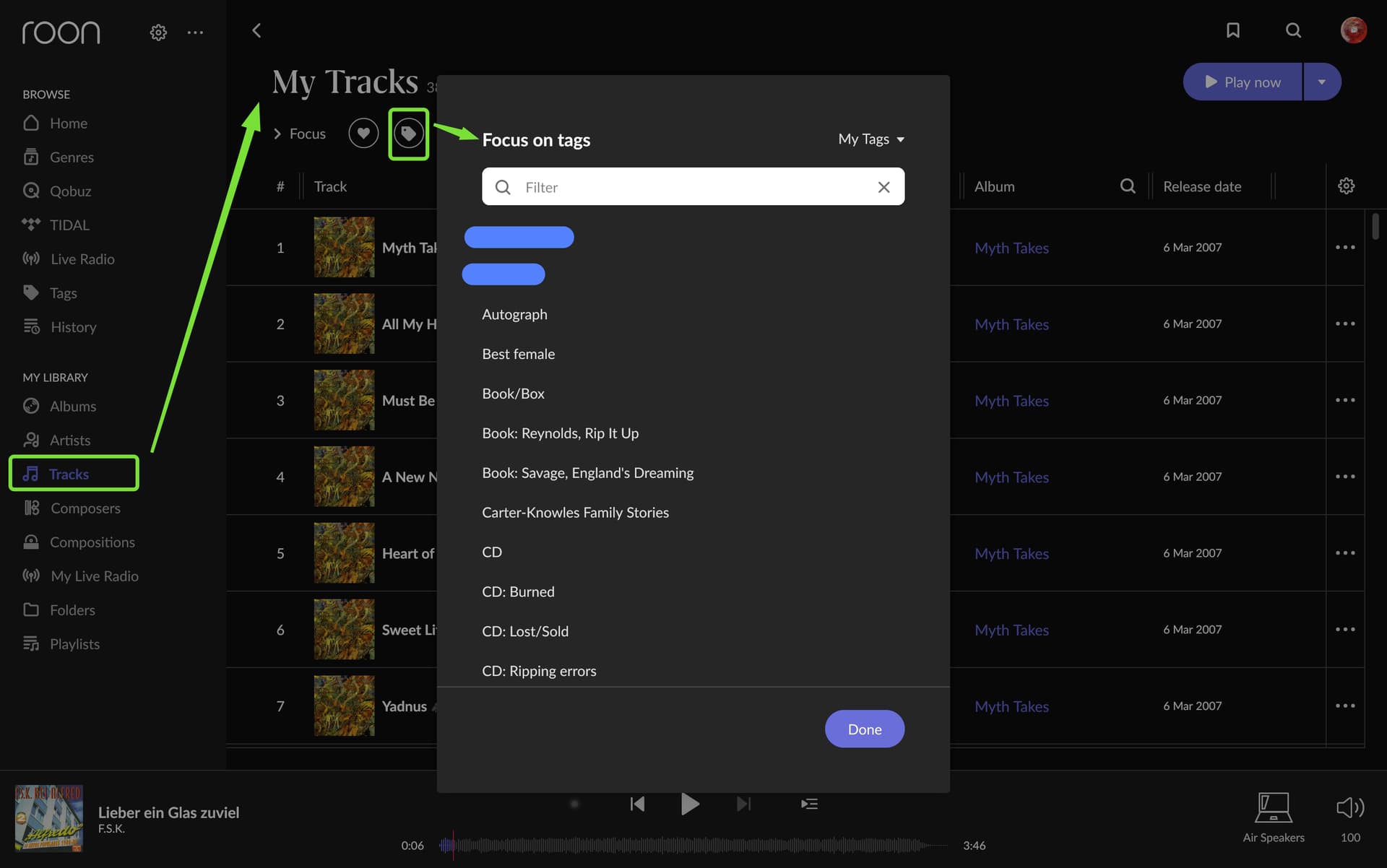Open the three-dot menu beside the Roon logo

[x=195, y=32]
